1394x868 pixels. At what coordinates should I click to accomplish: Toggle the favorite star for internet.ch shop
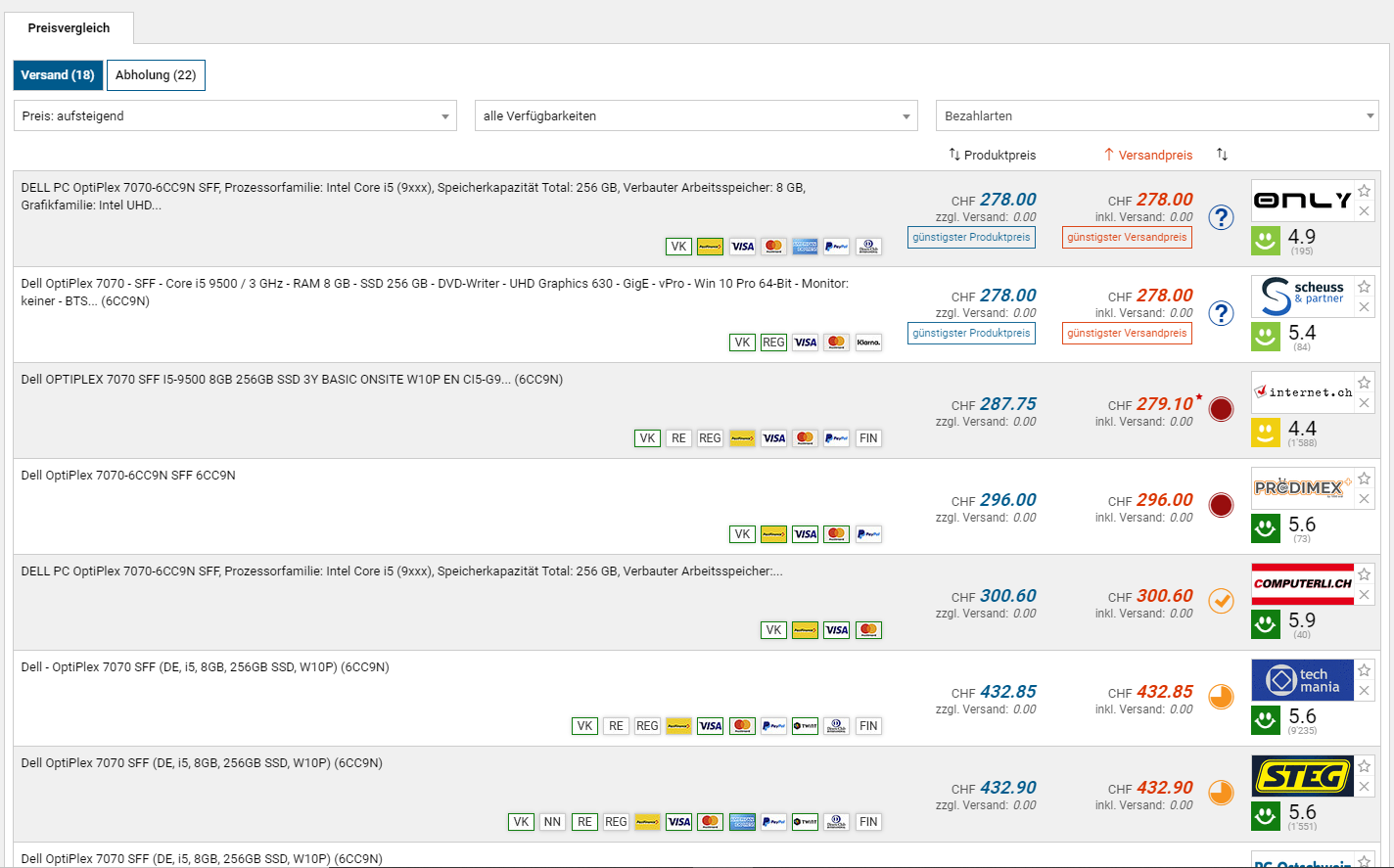point(1364,383)
